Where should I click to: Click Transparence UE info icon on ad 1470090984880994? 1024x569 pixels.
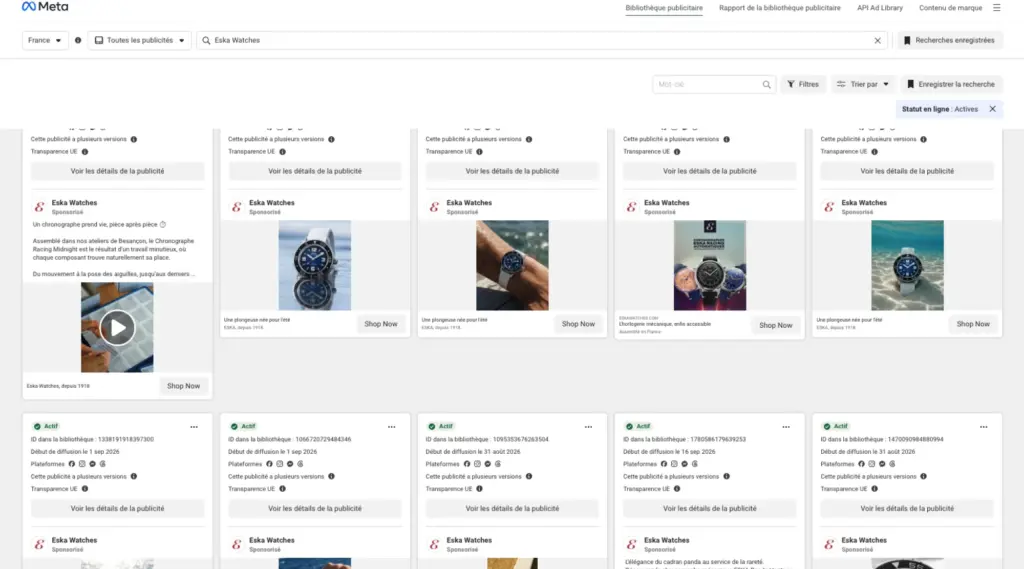874,489
